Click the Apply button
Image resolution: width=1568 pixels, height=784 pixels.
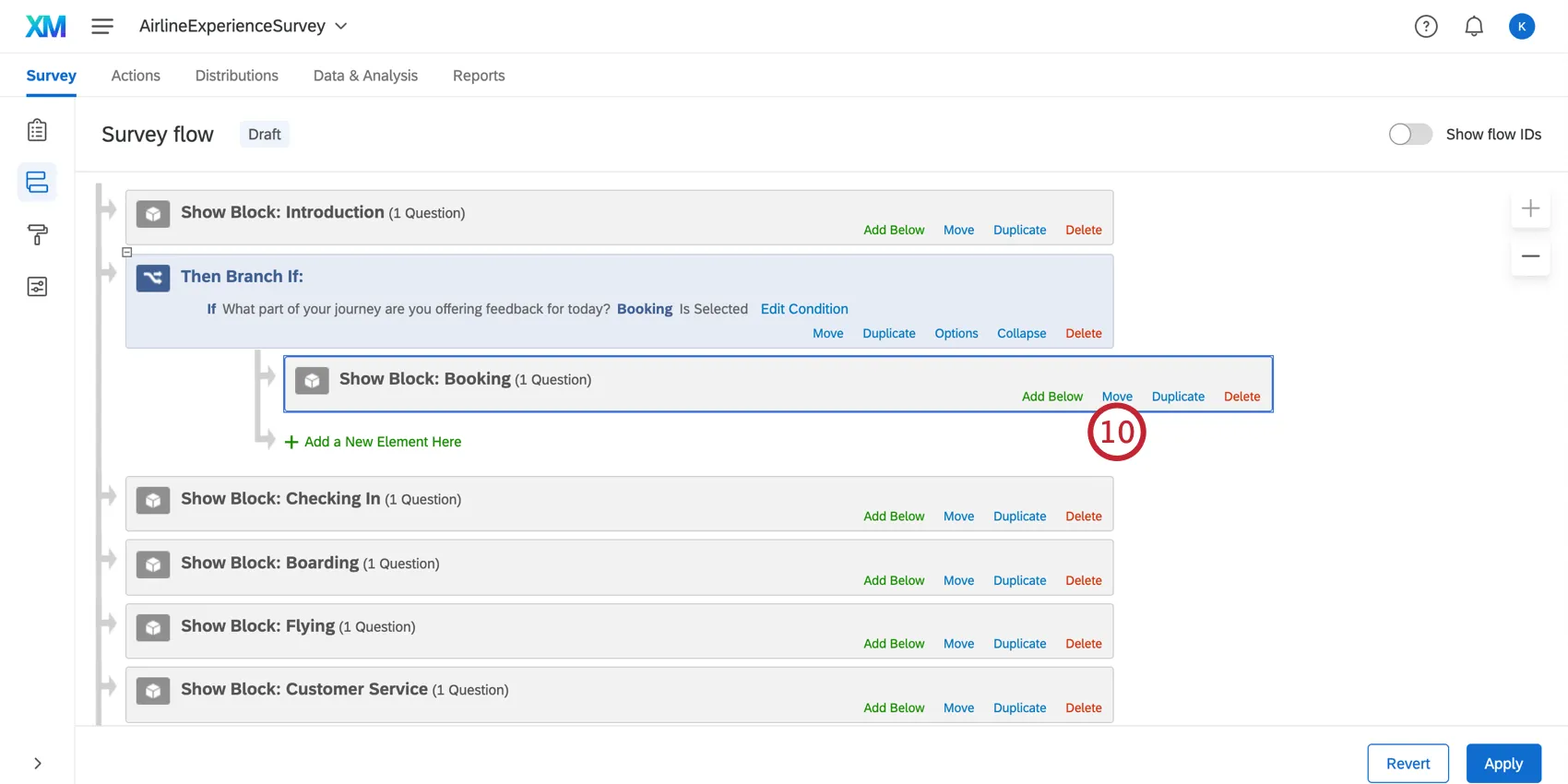coord(1503,764)
